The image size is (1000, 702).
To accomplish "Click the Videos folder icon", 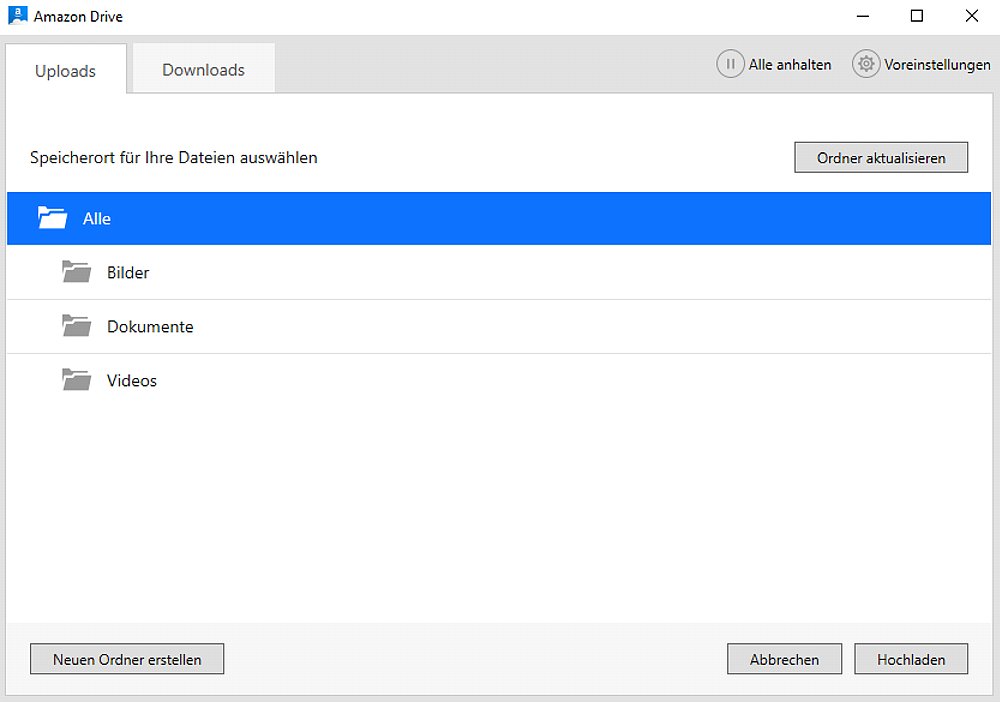I will 77,379.
